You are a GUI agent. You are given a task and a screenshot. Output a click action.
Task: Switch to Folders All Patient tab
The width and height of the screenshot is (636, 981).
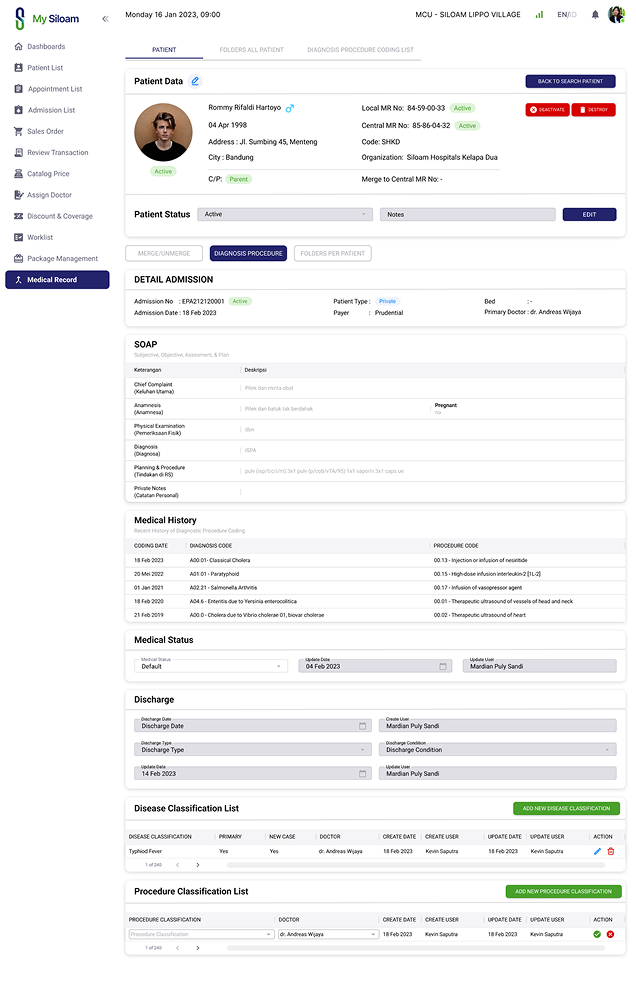[x=251, y=49]
